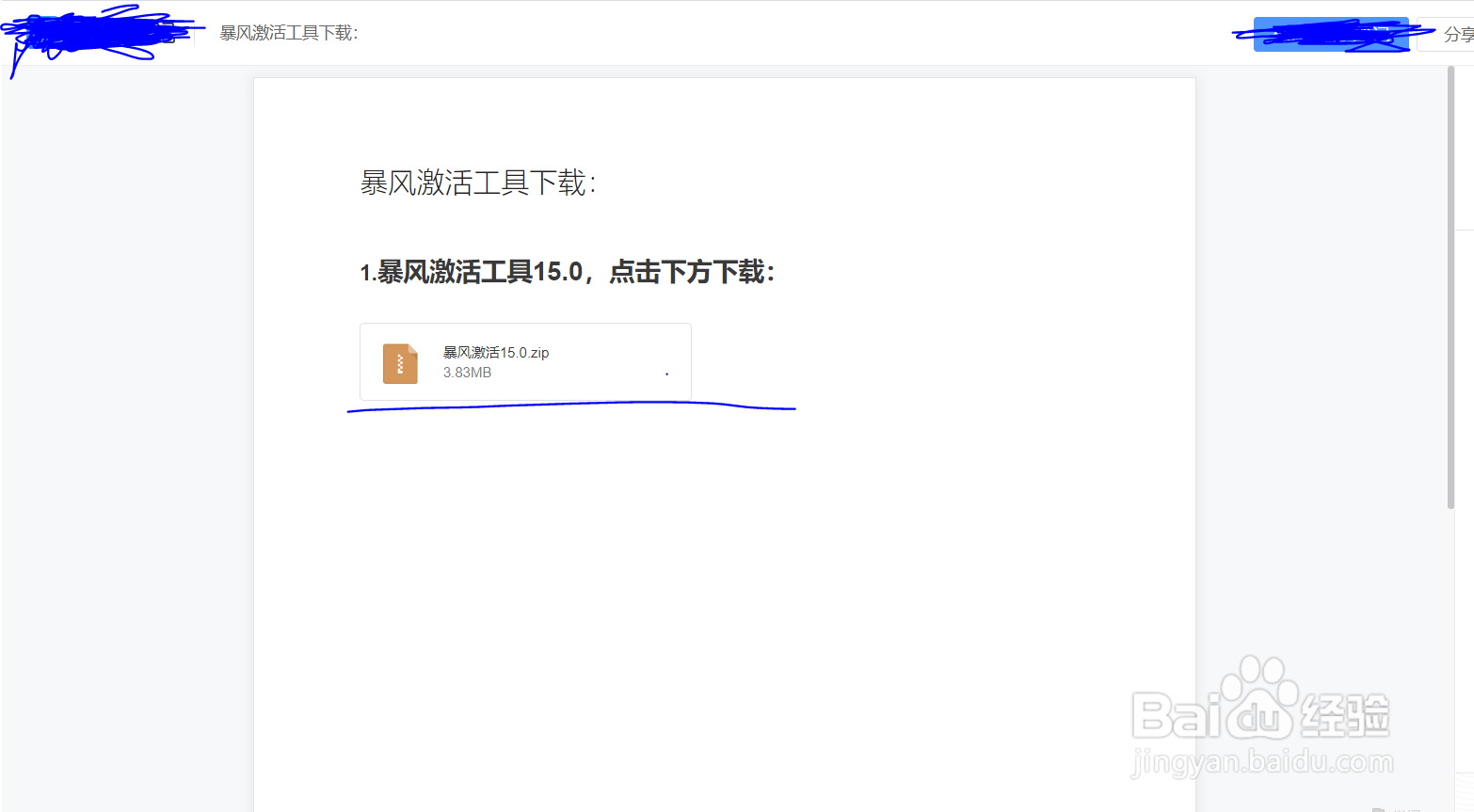Screen dimensions: 1474x812
Task: Click the page heading 暴风激活工具下载：
Action: [479, 183]
